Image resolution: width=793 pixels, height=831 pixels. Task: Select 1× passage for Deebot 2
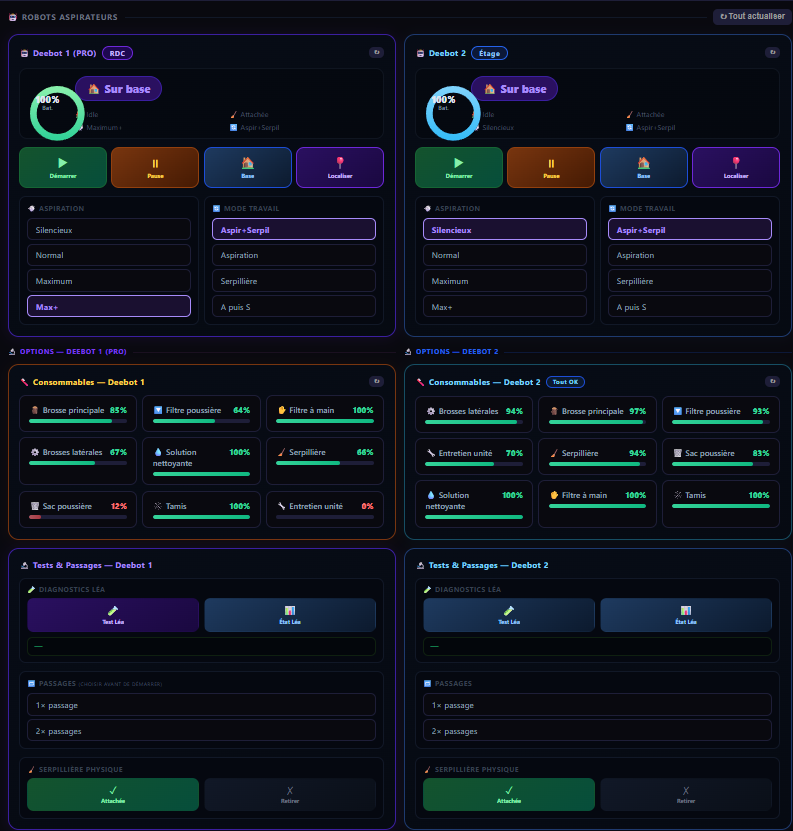click(x=597, y=705)
